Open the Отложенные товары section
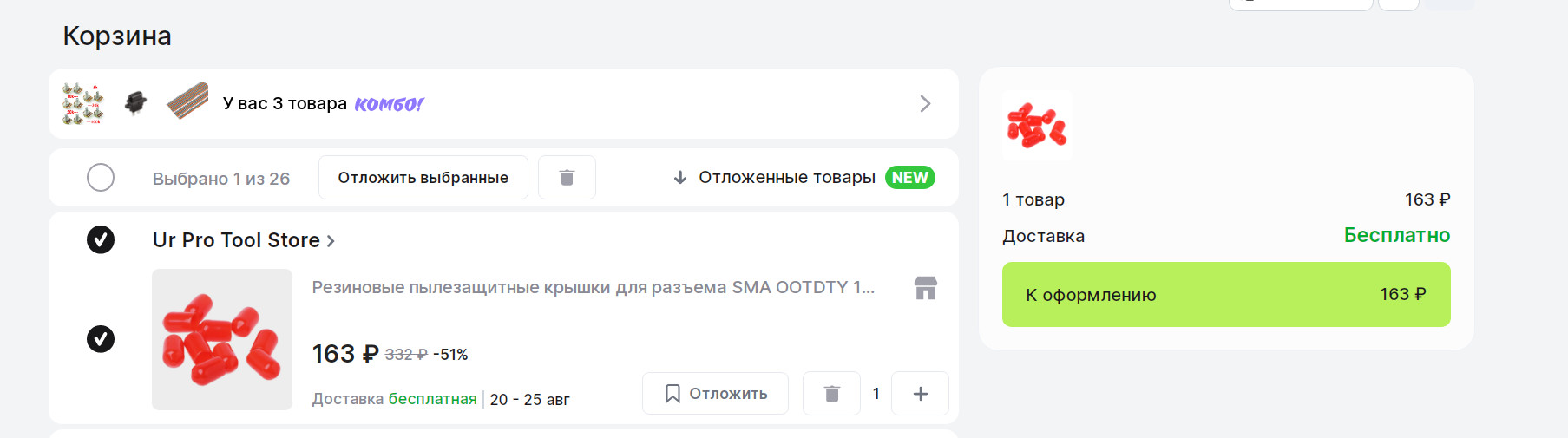The width and height of the screenshot is (1568, 438). click(x=786, y=178)
